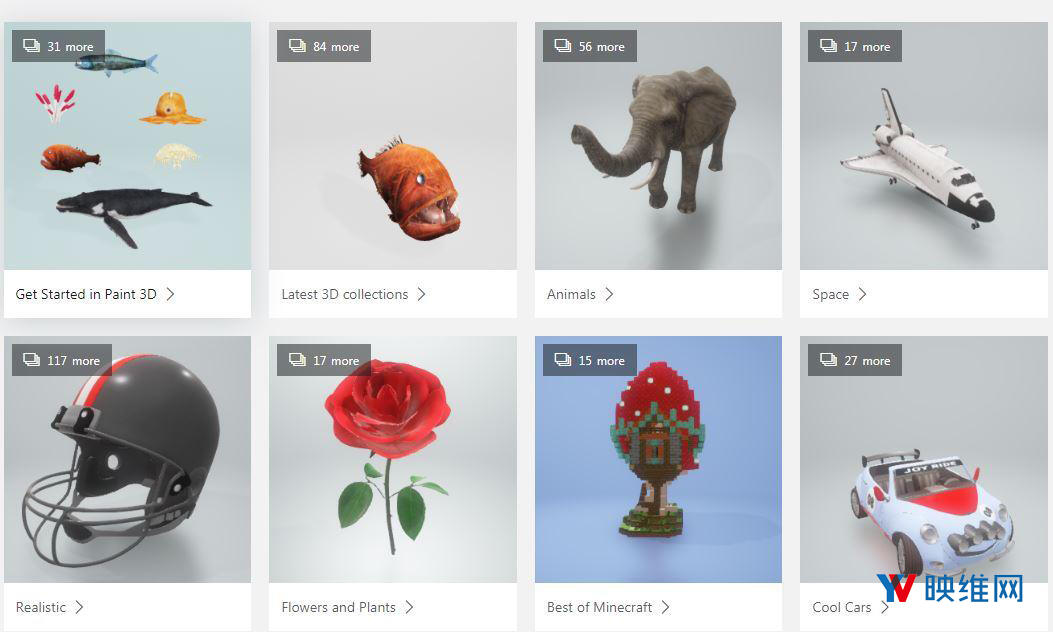Open the Realistic collection link
1053x632 pixels.
(x=41, y=607)
